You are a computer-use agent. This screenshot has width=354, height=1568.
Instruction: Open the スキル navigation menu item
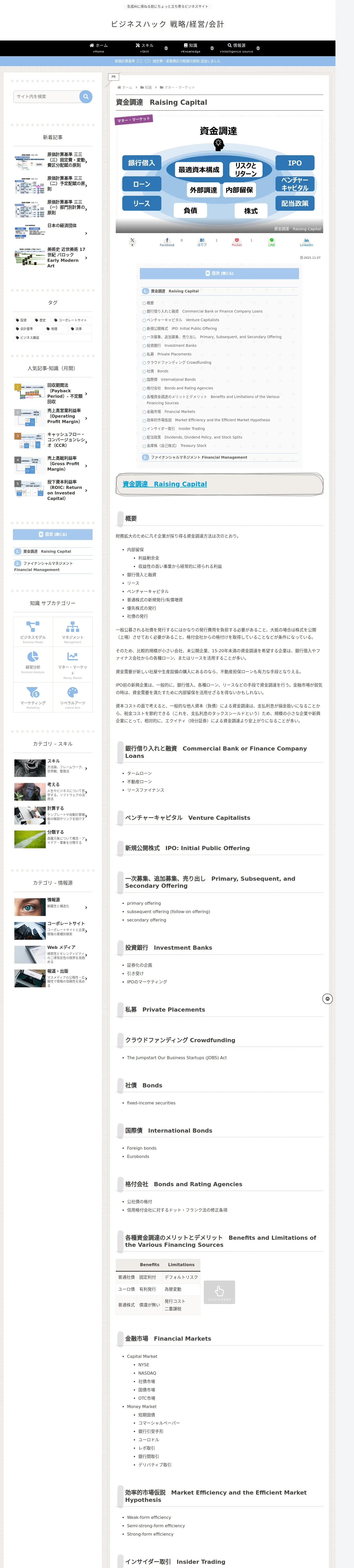coord(145,48)
